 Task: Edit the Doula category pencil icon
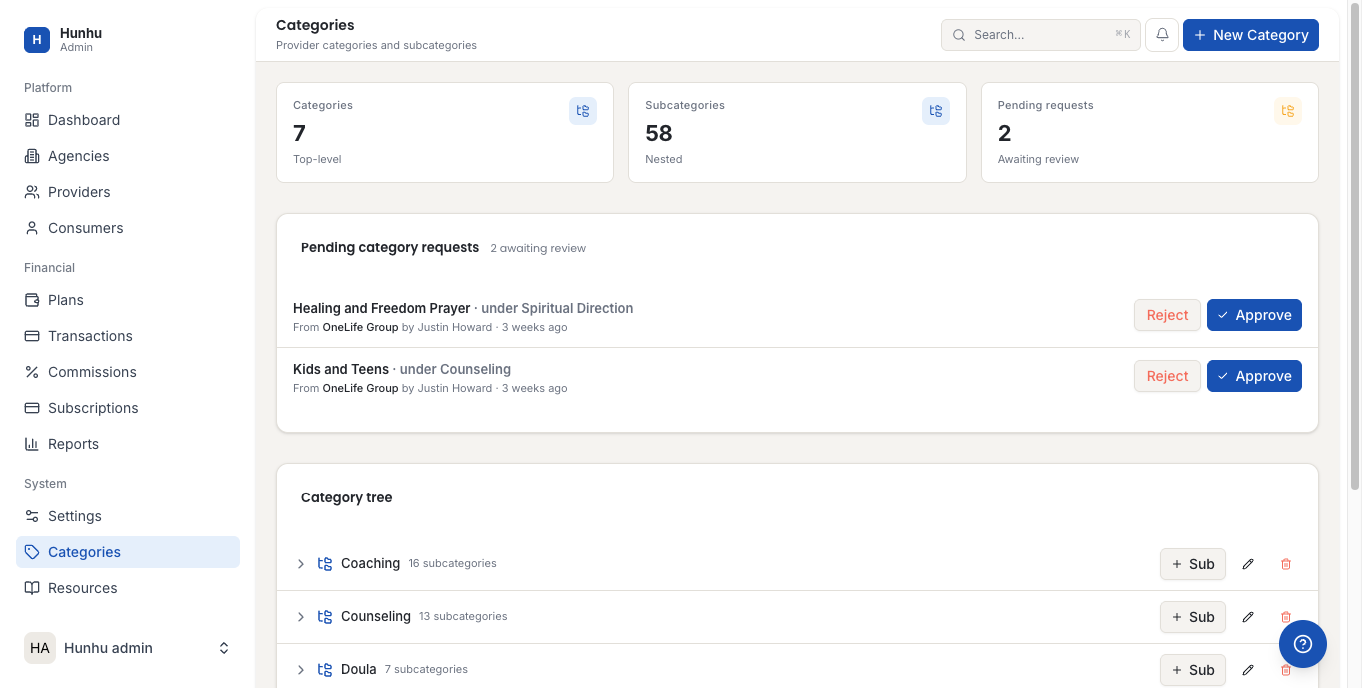click(1248, 670)
